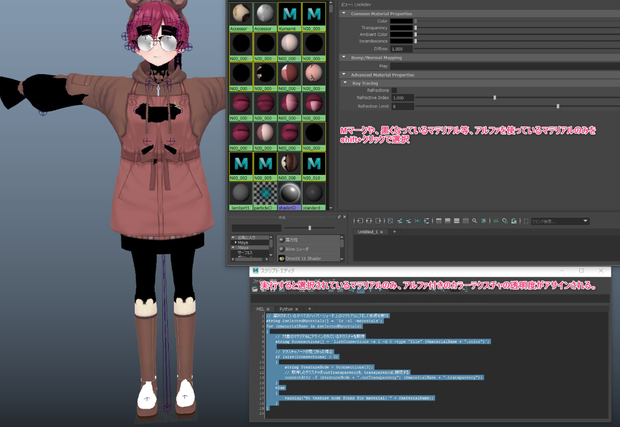Switch to the MEL tab in Script Editor
Viewport: 620px width, 427px height.
coord(261,309)
